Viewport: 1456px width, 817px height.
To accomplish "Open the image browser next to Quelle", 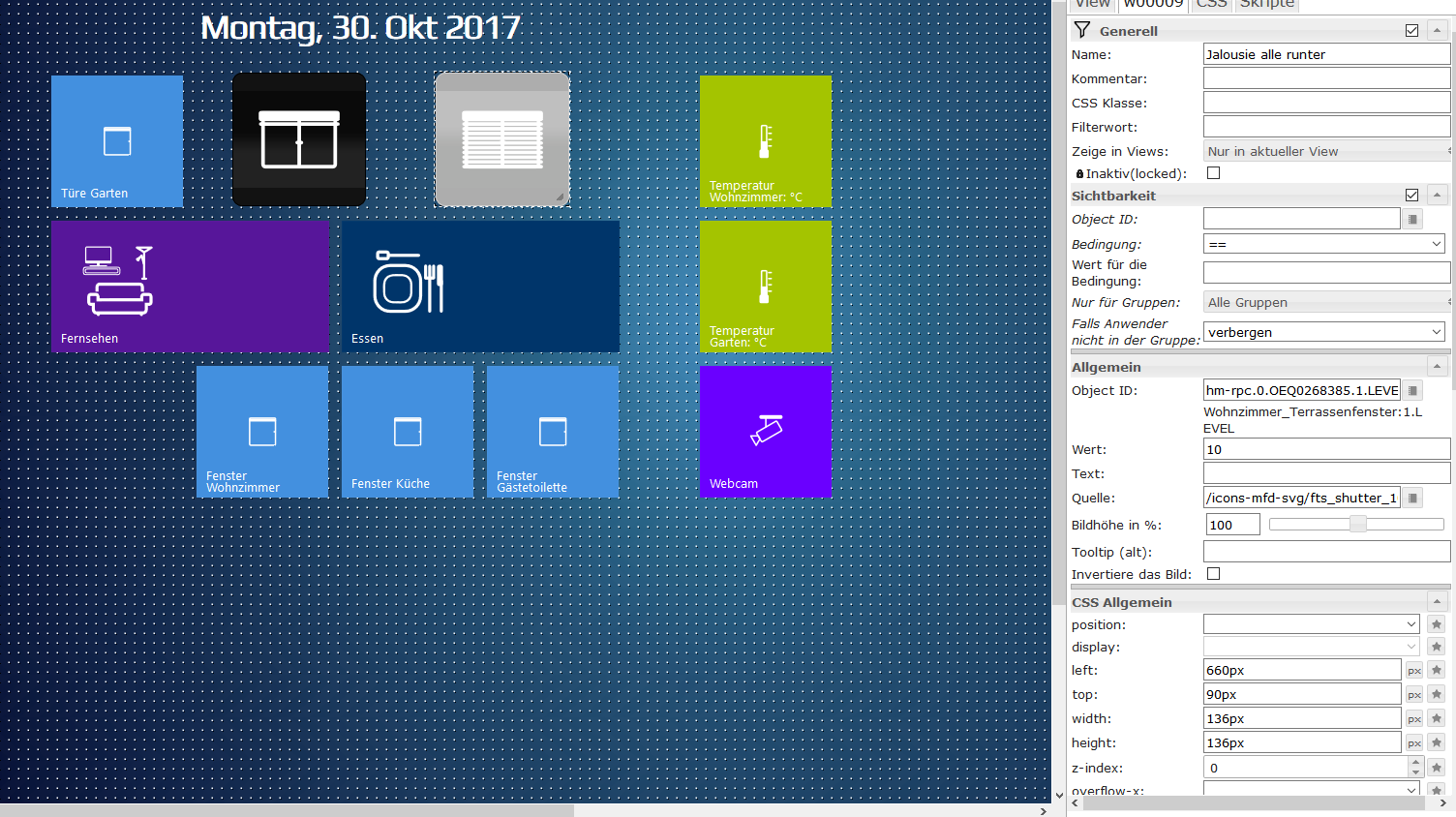I will coord(1413,499).
